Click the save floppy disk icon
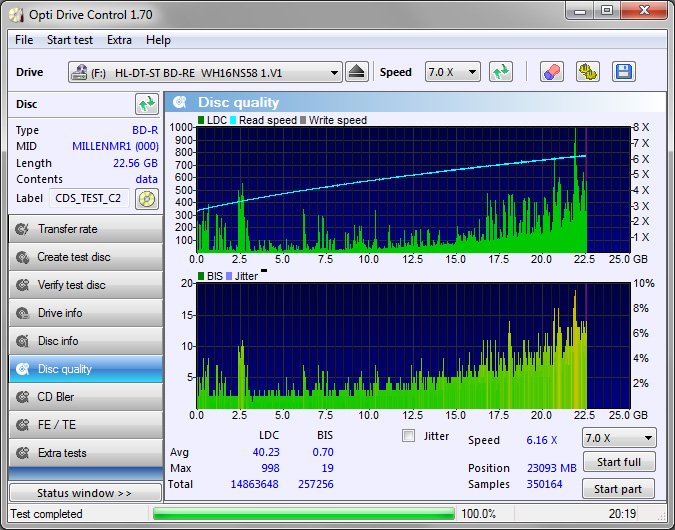 pos(624,72)
